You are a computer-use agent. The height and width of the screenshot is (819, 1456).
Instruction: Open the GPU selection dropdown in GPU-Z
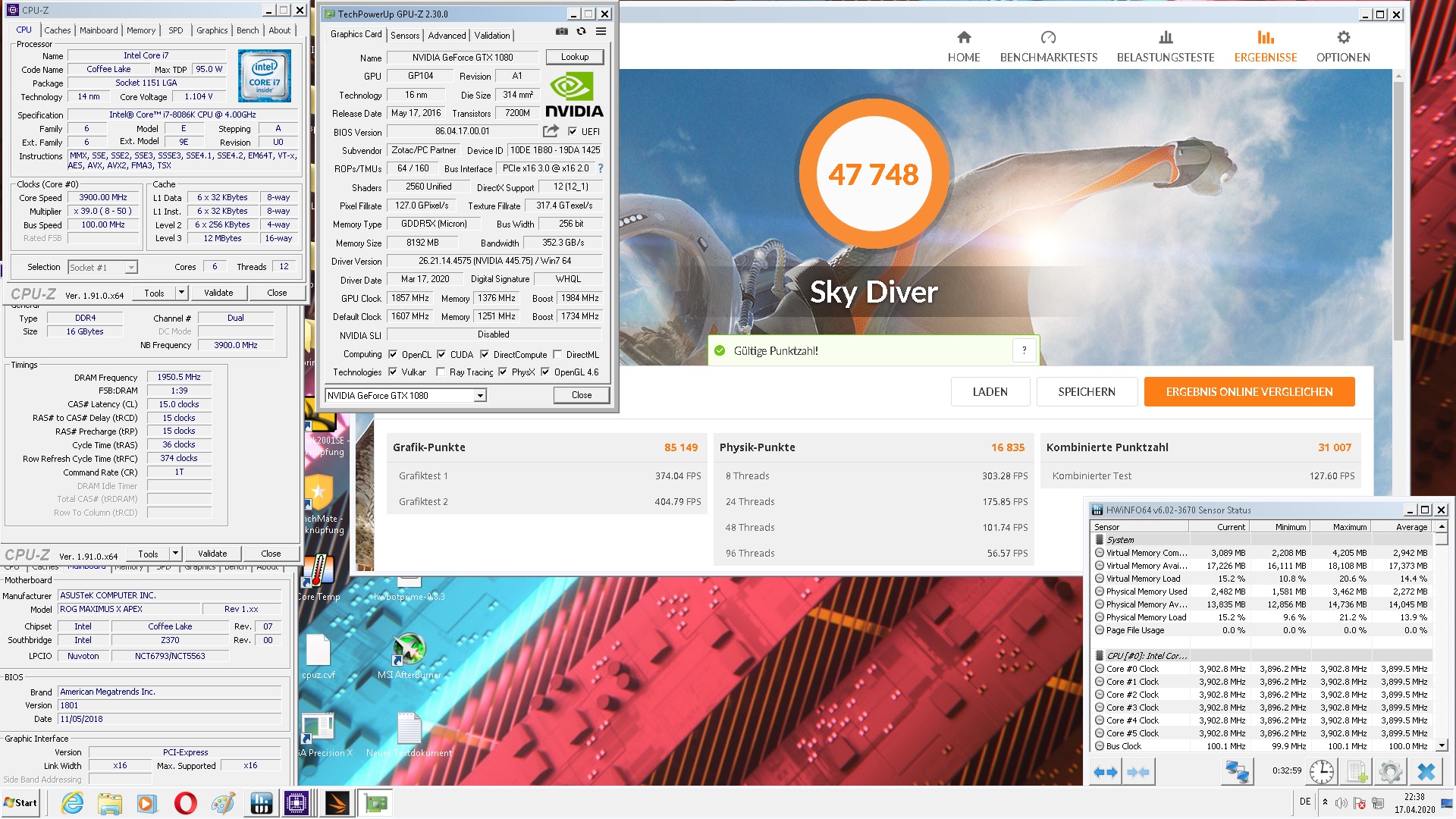tap(480, 396)
